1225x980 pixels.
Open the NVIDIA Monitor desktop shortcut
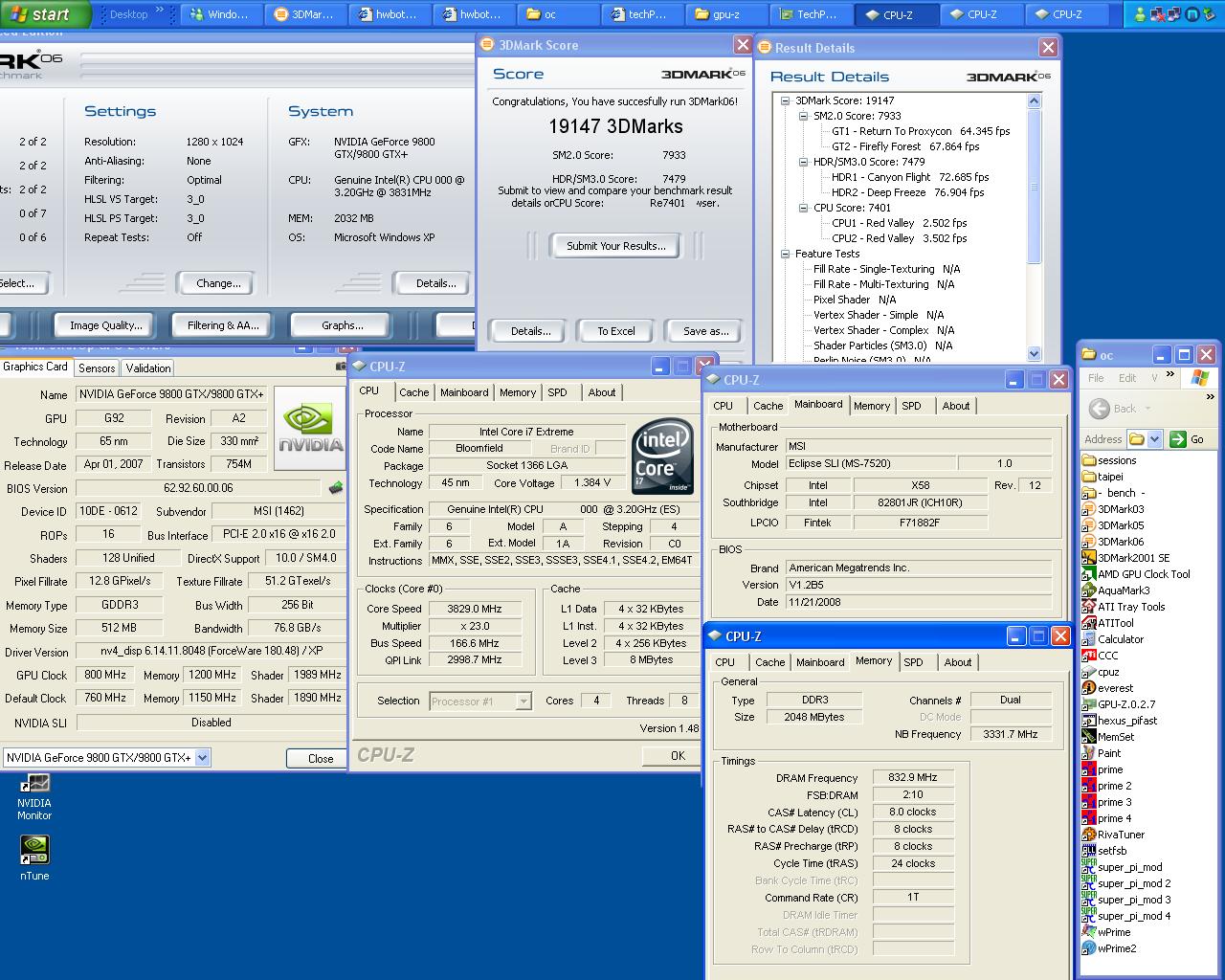(34, 796)
